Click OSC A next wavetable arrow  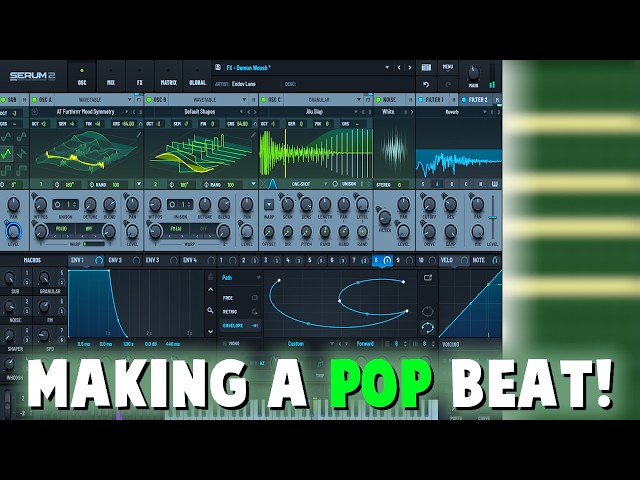[x=140, y=112]
